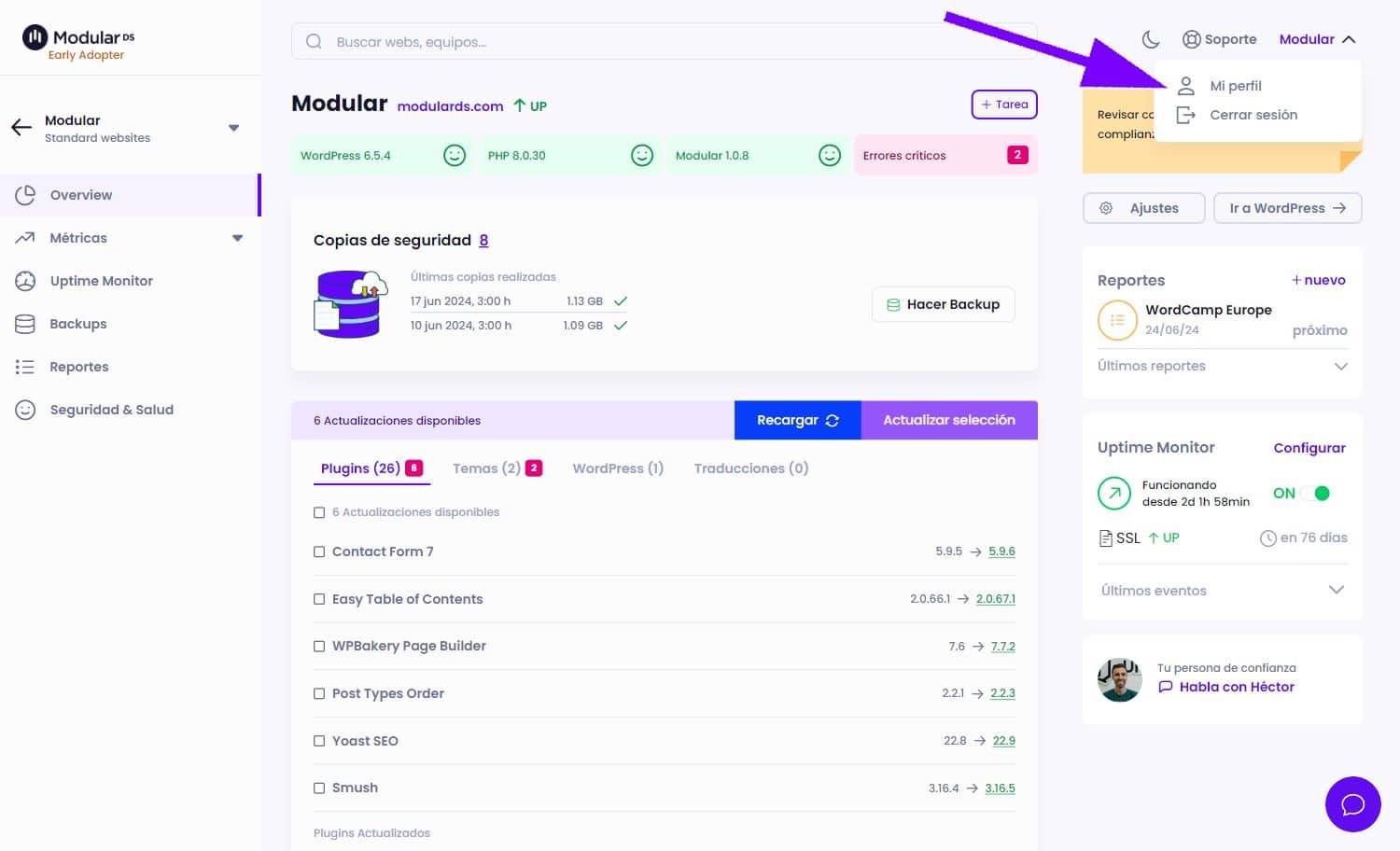Image resolution: width=1400 pixels, height=851 pixels.
Task: Click Yoast SEO version 22.9 link
Action: point(1003,741)
